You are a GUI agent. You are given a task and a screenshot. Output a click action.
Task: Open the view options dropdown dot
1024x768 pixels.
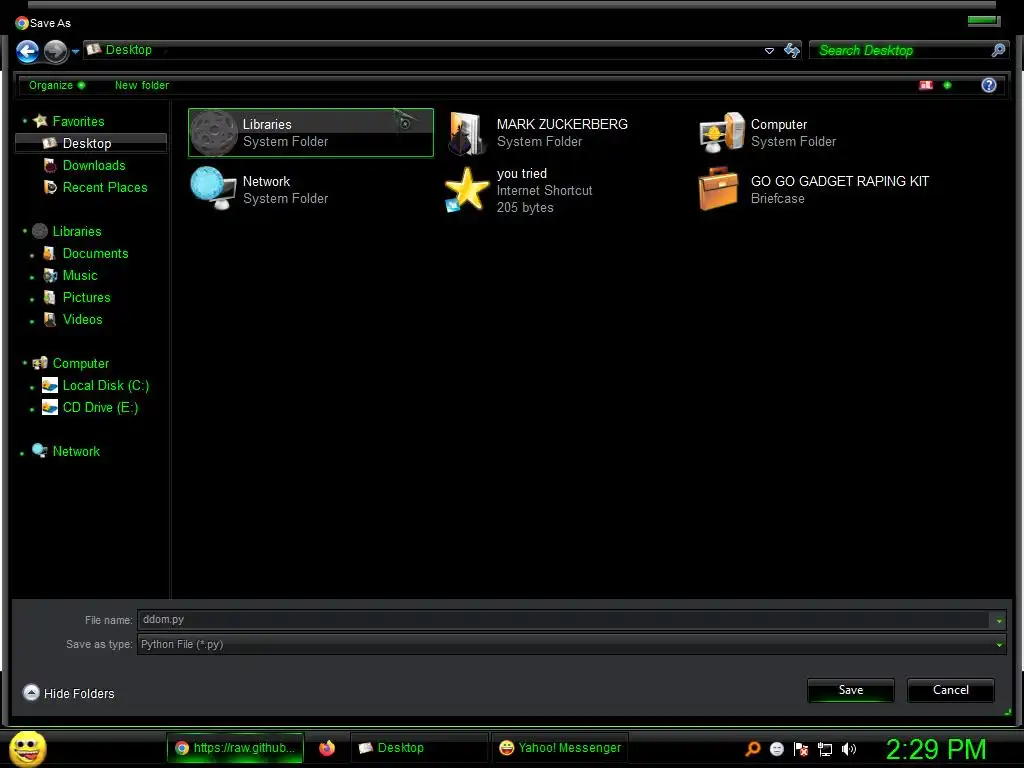point(948,85)
